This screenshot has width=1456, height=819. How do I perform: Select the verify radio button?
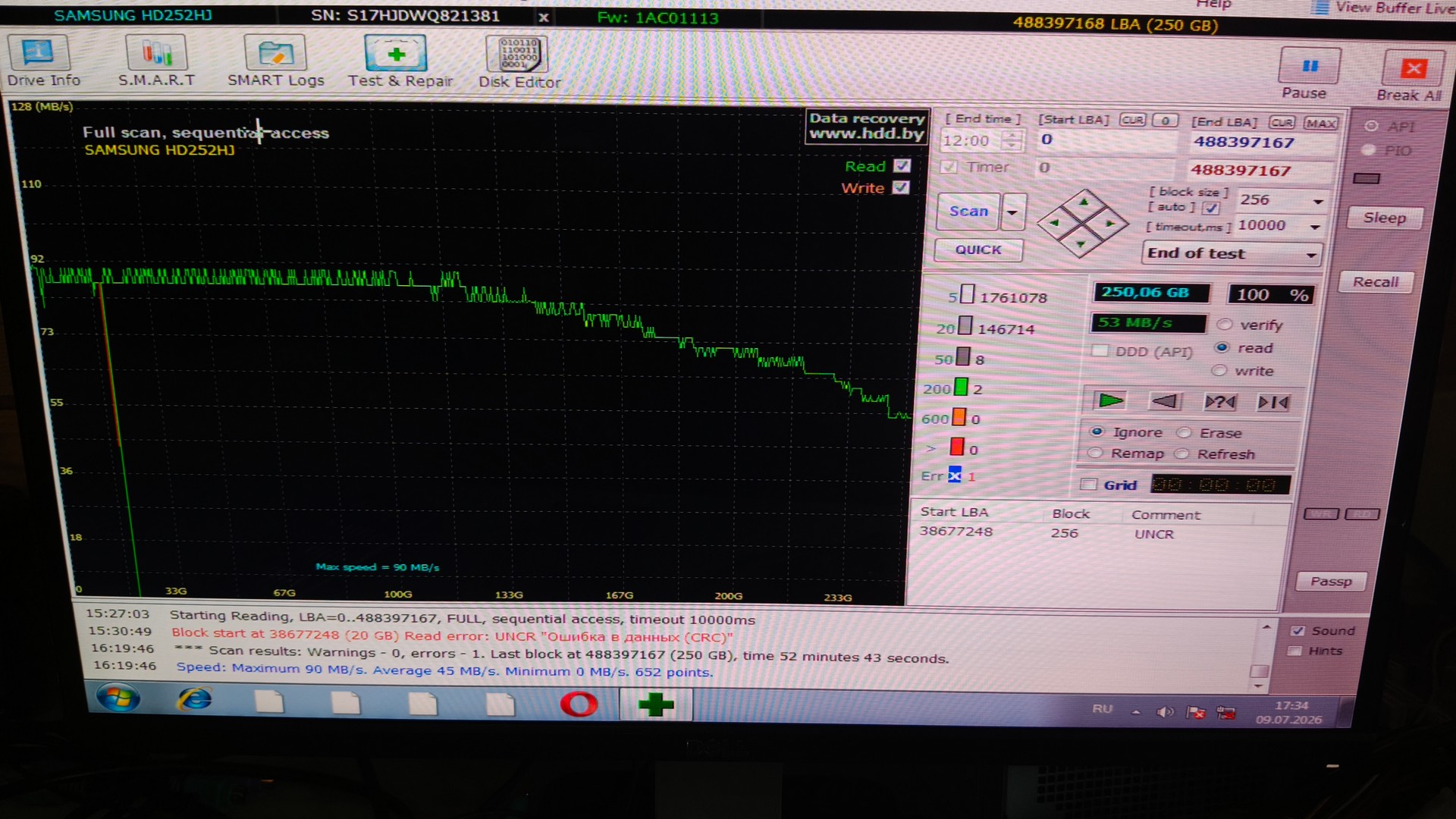[x=1224, y=325]
